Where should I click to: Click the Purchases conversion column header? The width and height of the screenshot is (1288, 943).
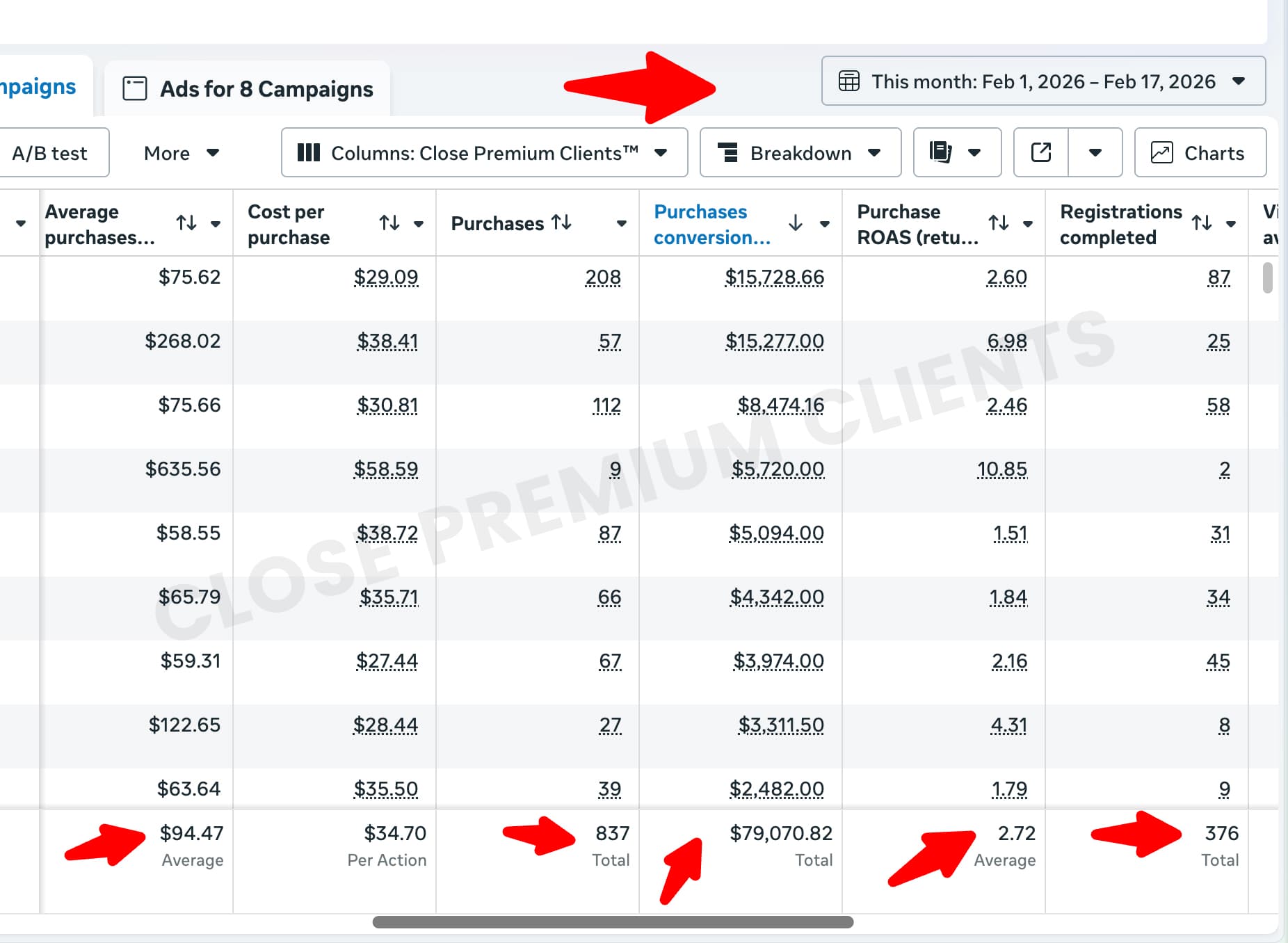coord(711,224)
